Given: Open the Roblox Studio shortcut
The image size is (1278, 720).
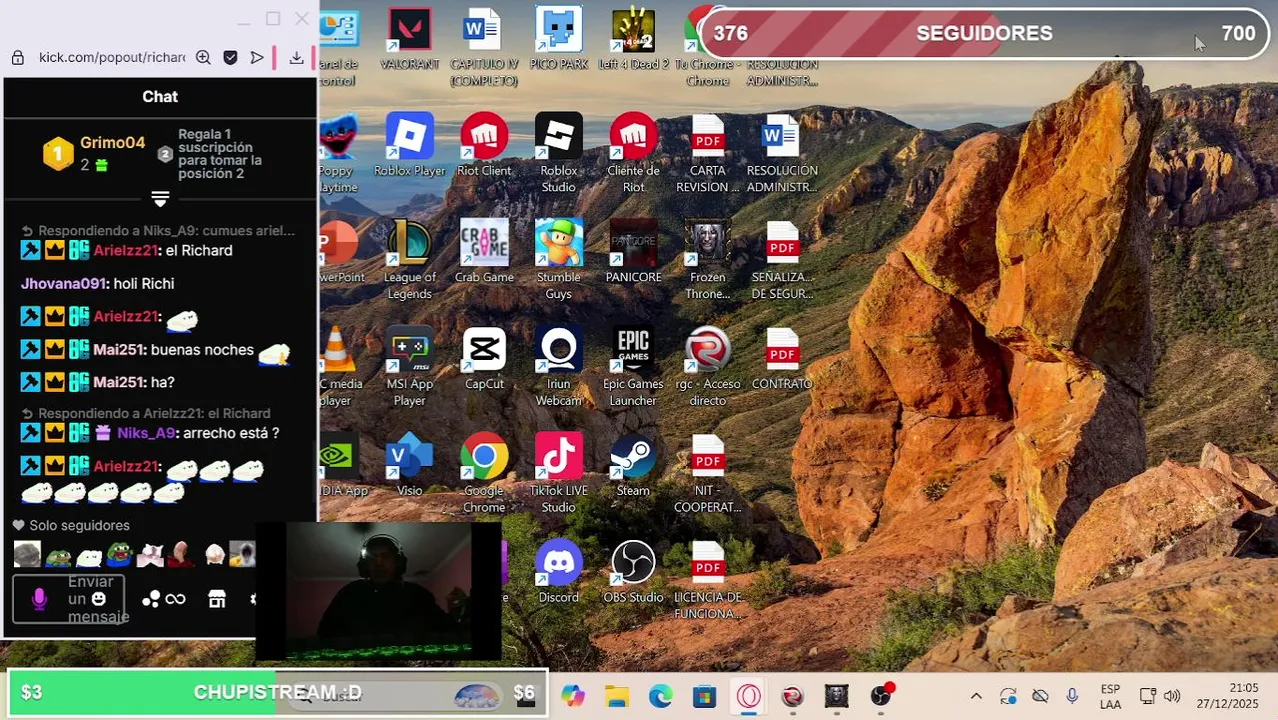Looking at the screenshot, I should (x=558, y=153).
